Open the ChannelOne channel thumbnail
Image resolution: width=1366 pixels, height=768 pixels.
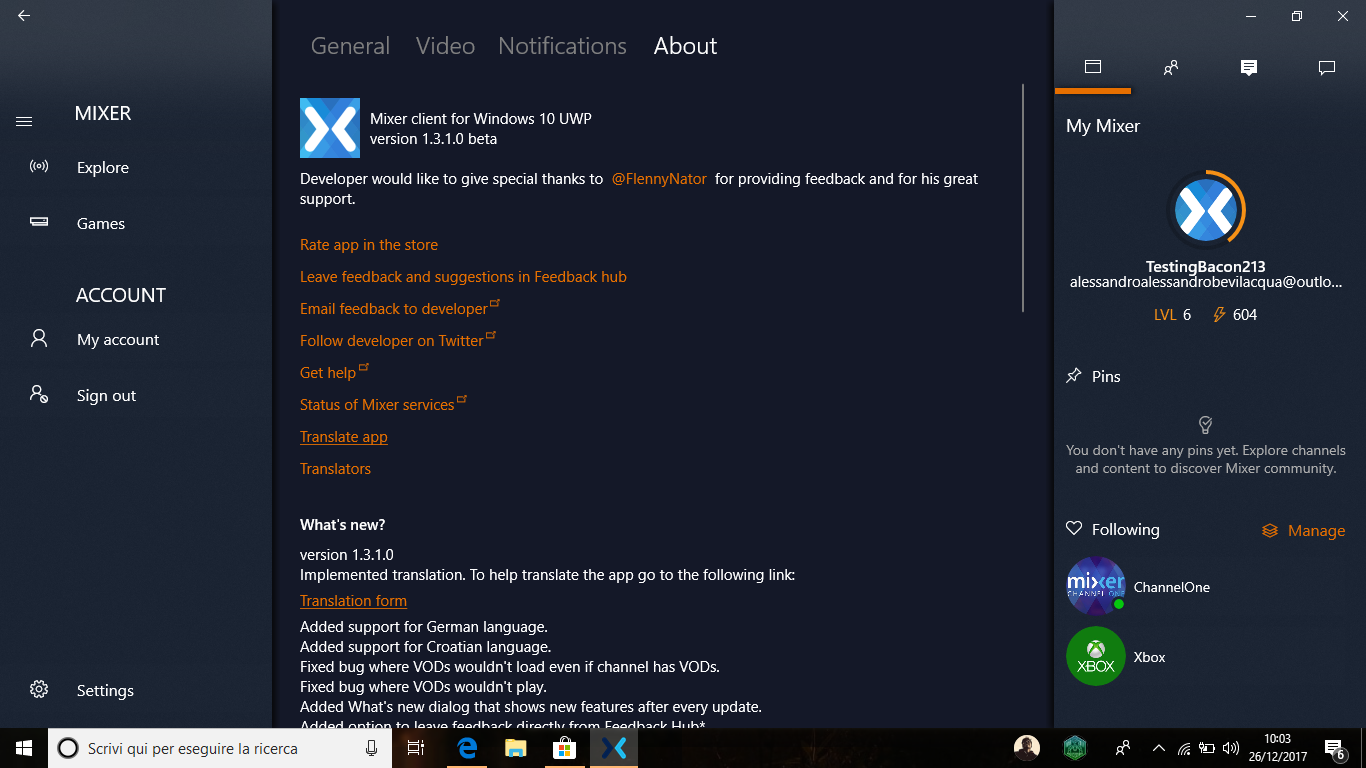tap(1096, 586)
